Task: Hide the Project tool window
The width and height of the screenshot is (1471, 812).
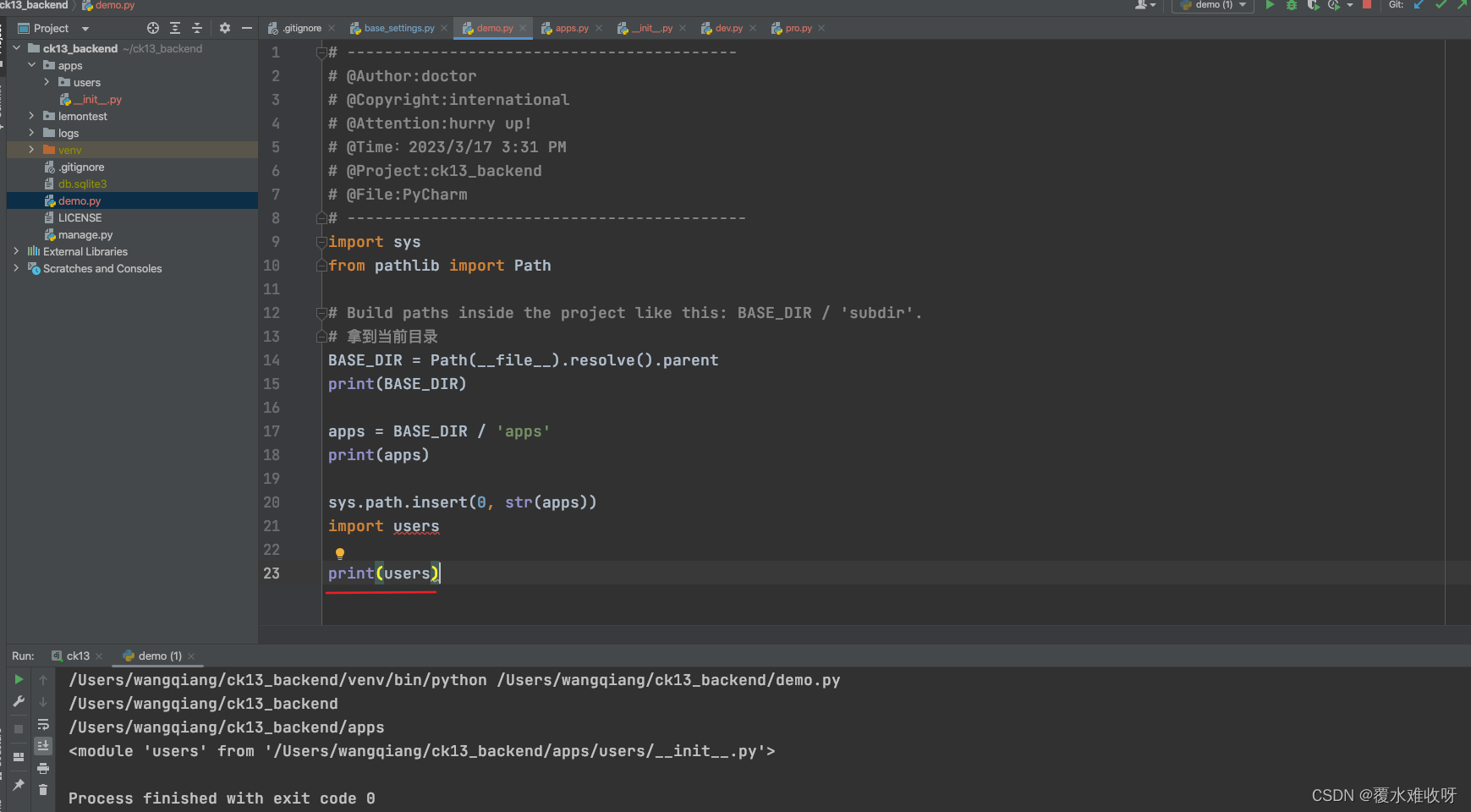Action: pyautogui.click(x=247, y=28)
